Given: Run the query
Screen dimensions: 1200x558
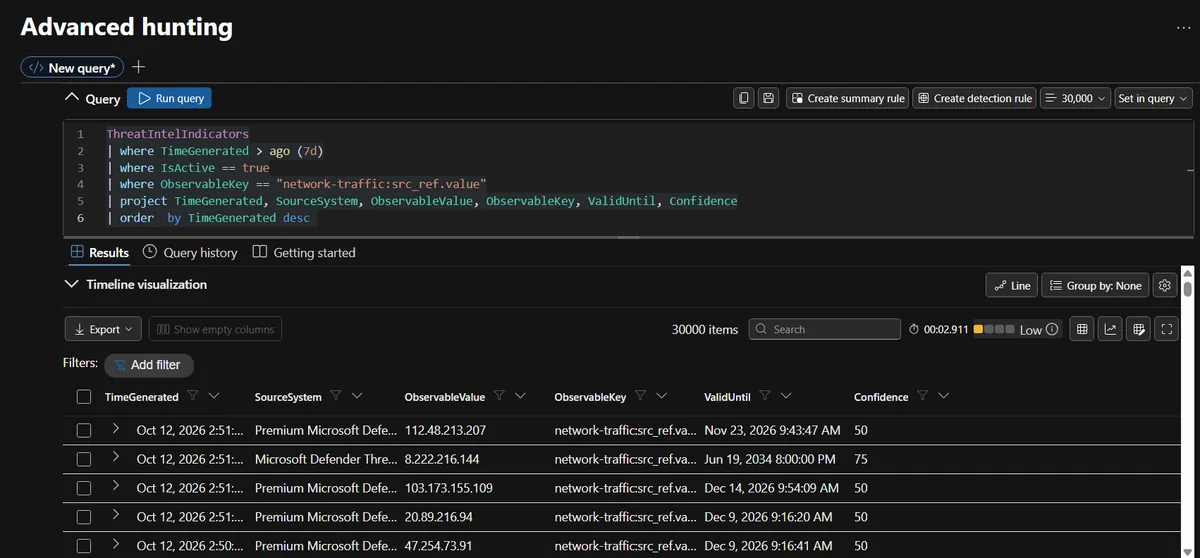Looking at the screenshot, I should (169, 98).
